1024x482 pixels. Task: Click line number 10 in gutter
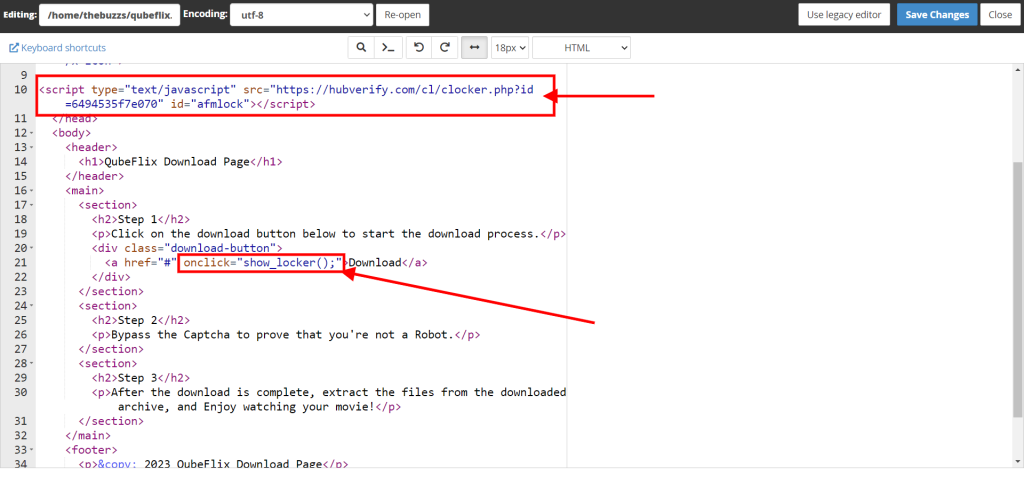[20, 89]
